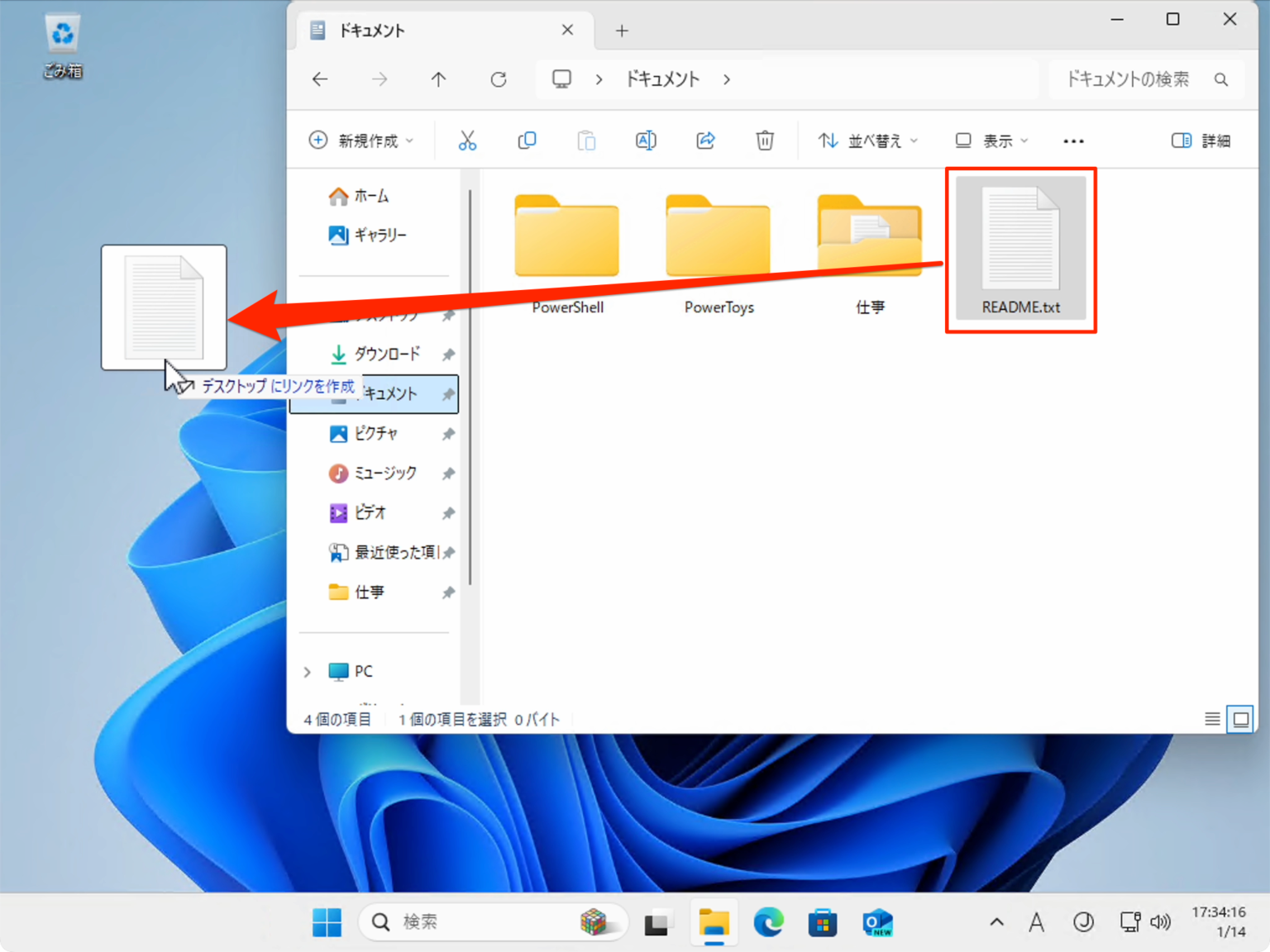This screenshot has width=1270, height=952.
Task: Open a new tab with the plus button
Action: pyautogui.click(x=621, y=31)
